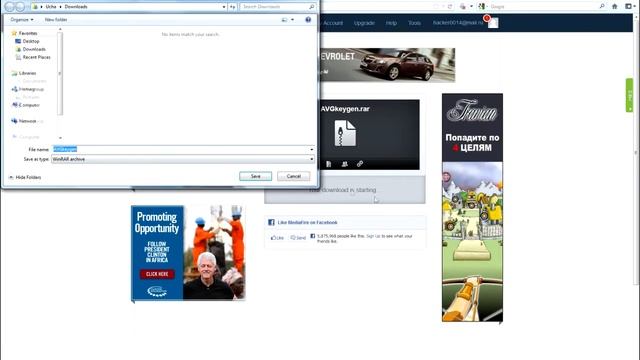Click the navigation pane scroll down arrow
Screen dimensions: 640x360
click(x=60, y=138)
